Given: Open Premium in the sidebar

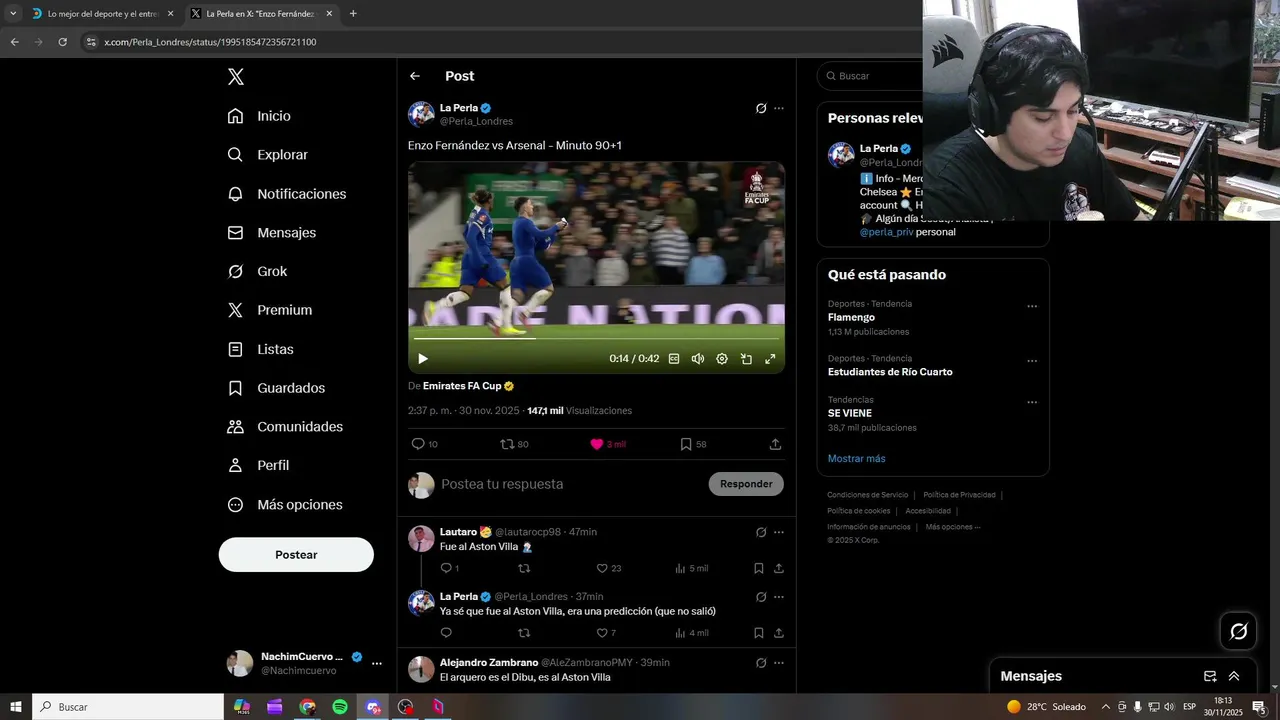Looking at the screenshot, I should coord(269,310).
